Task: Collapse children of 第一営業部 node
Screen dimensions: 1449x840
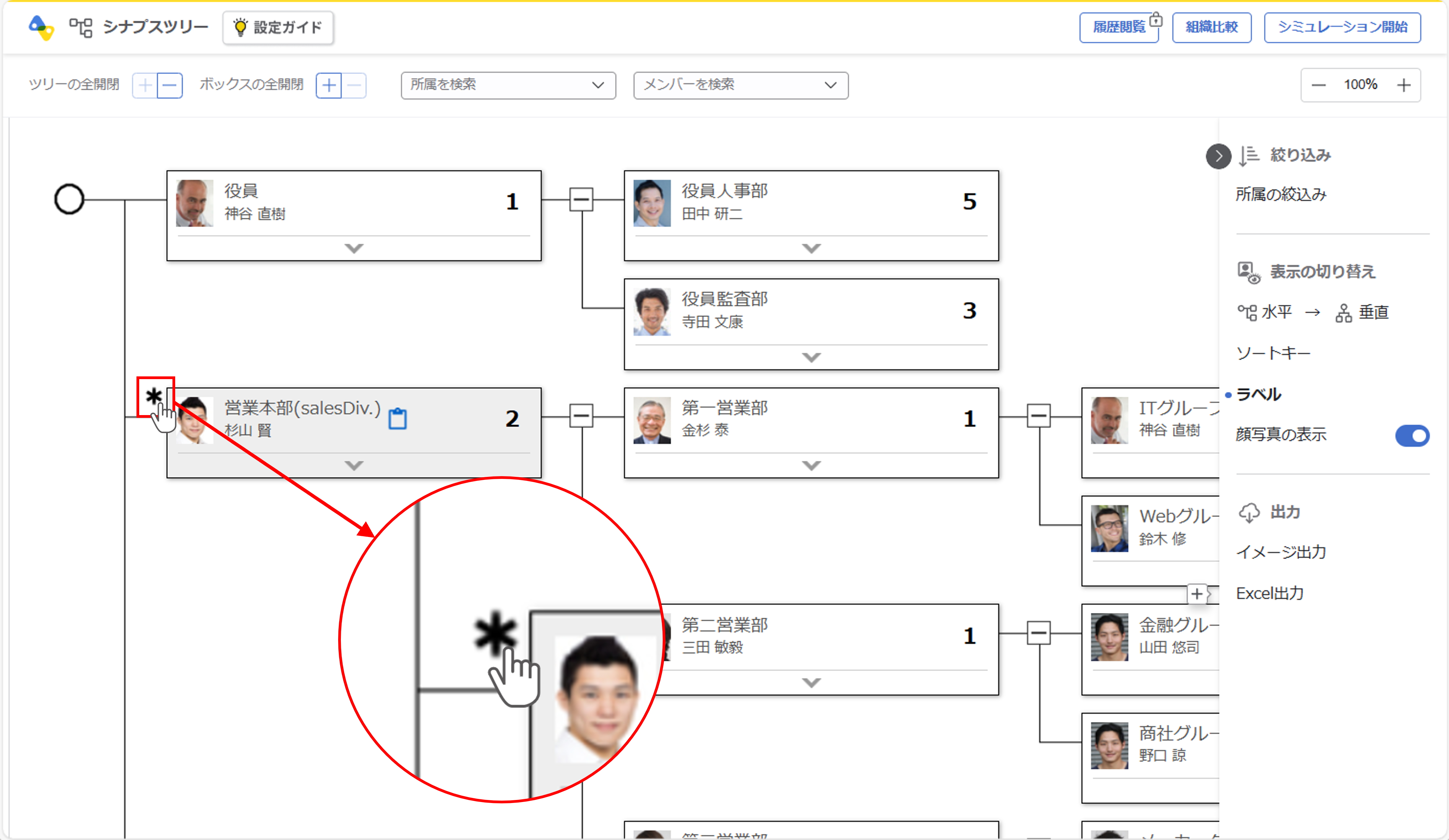Action: [1039, 416]
